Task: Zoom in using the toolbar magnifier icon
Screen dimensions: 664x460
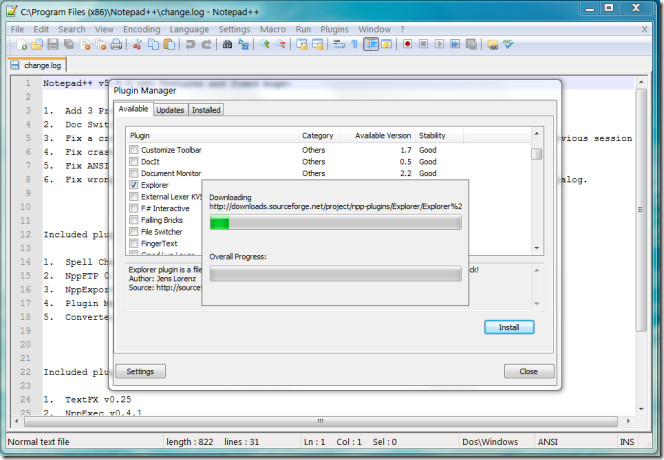Action: click(x=265, y=44)
